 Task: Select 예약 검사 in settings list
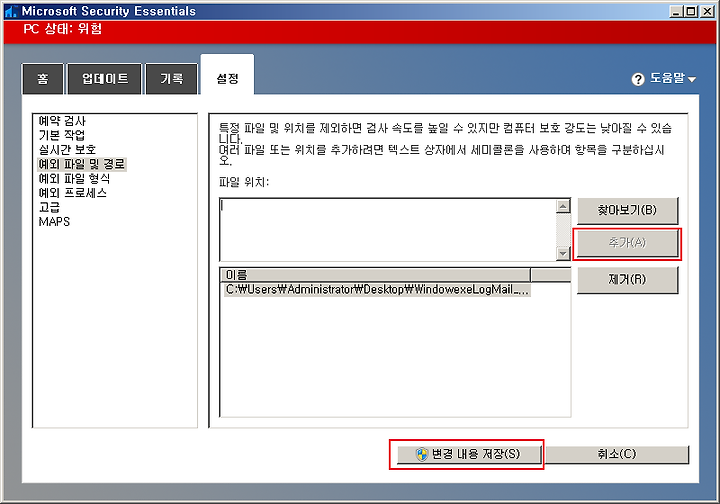62,121
